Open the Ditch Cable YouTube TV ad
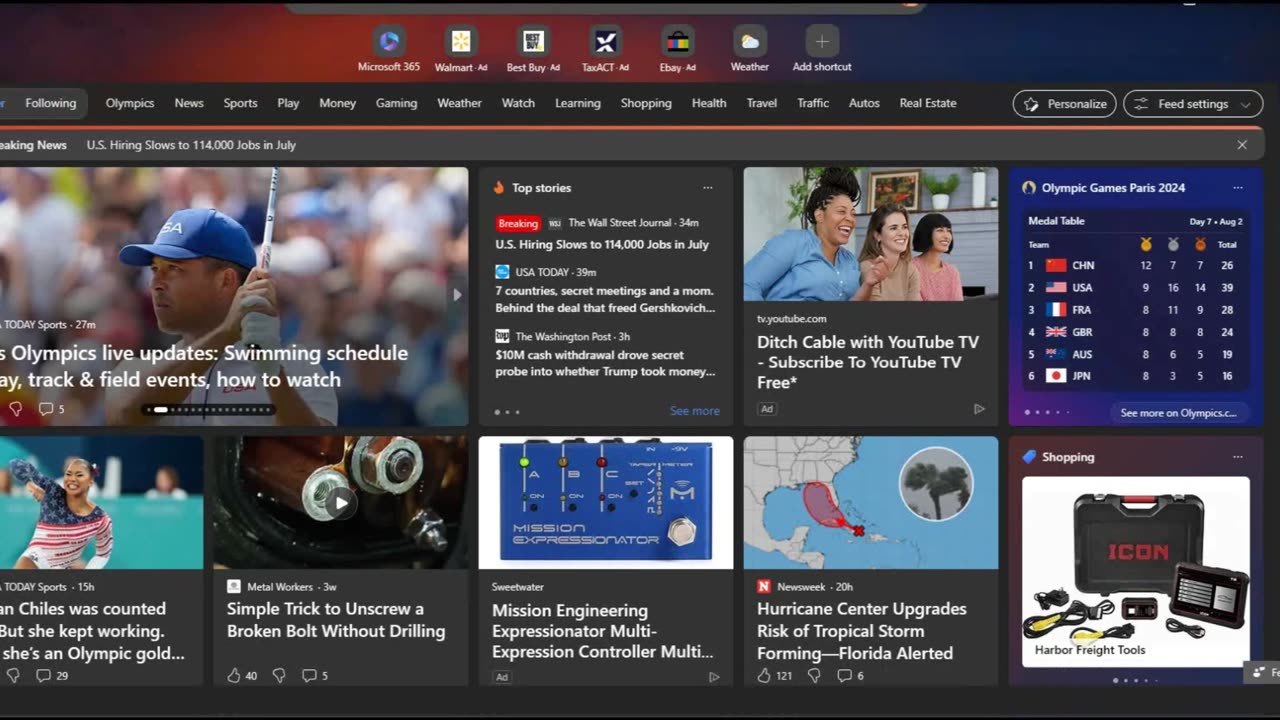This screenshot has width=1280, height=720. coord(868,362)
